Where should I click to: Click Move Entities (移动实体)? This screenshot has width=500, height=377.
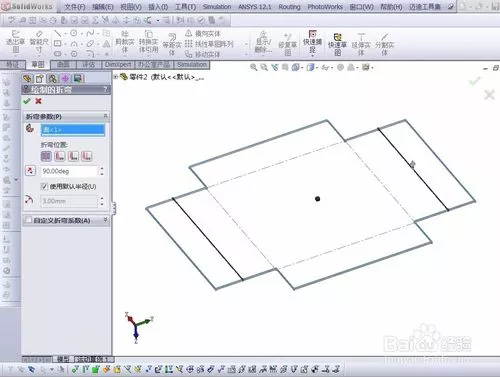(203, 54)
